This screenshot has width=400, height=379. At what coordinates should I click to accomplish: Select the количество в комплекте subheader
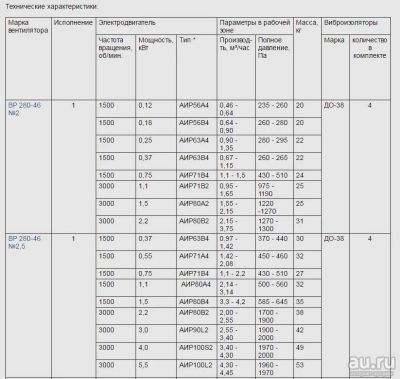click(x=370, y=48)
